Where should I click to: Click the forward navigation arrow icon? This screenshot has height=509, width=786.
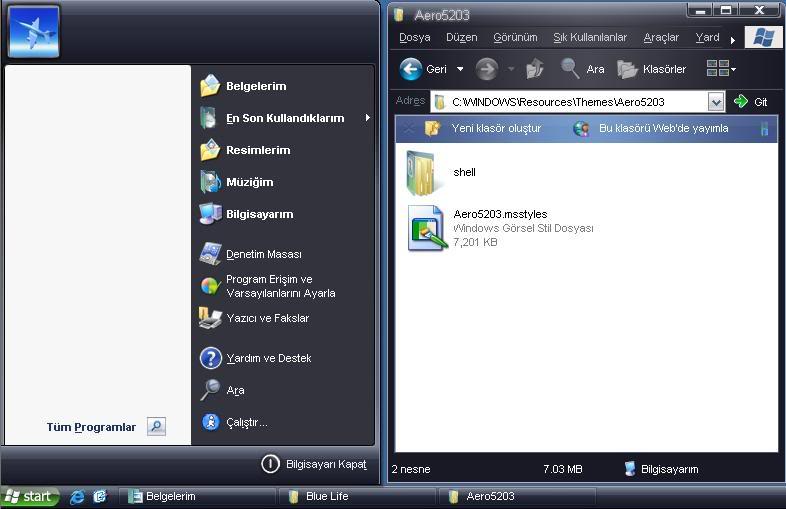(x=486, y=69)
